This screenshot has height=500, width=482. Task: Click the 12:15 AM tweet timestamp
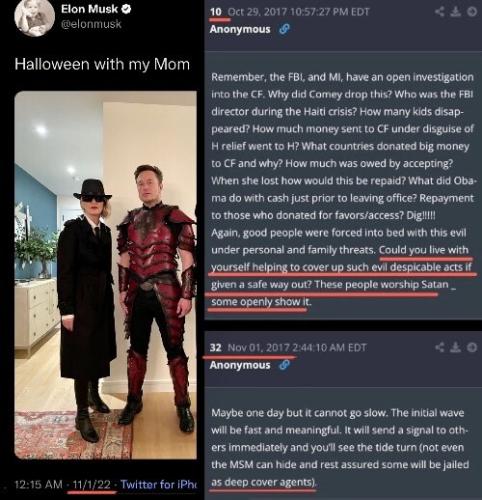pos(39,484)
